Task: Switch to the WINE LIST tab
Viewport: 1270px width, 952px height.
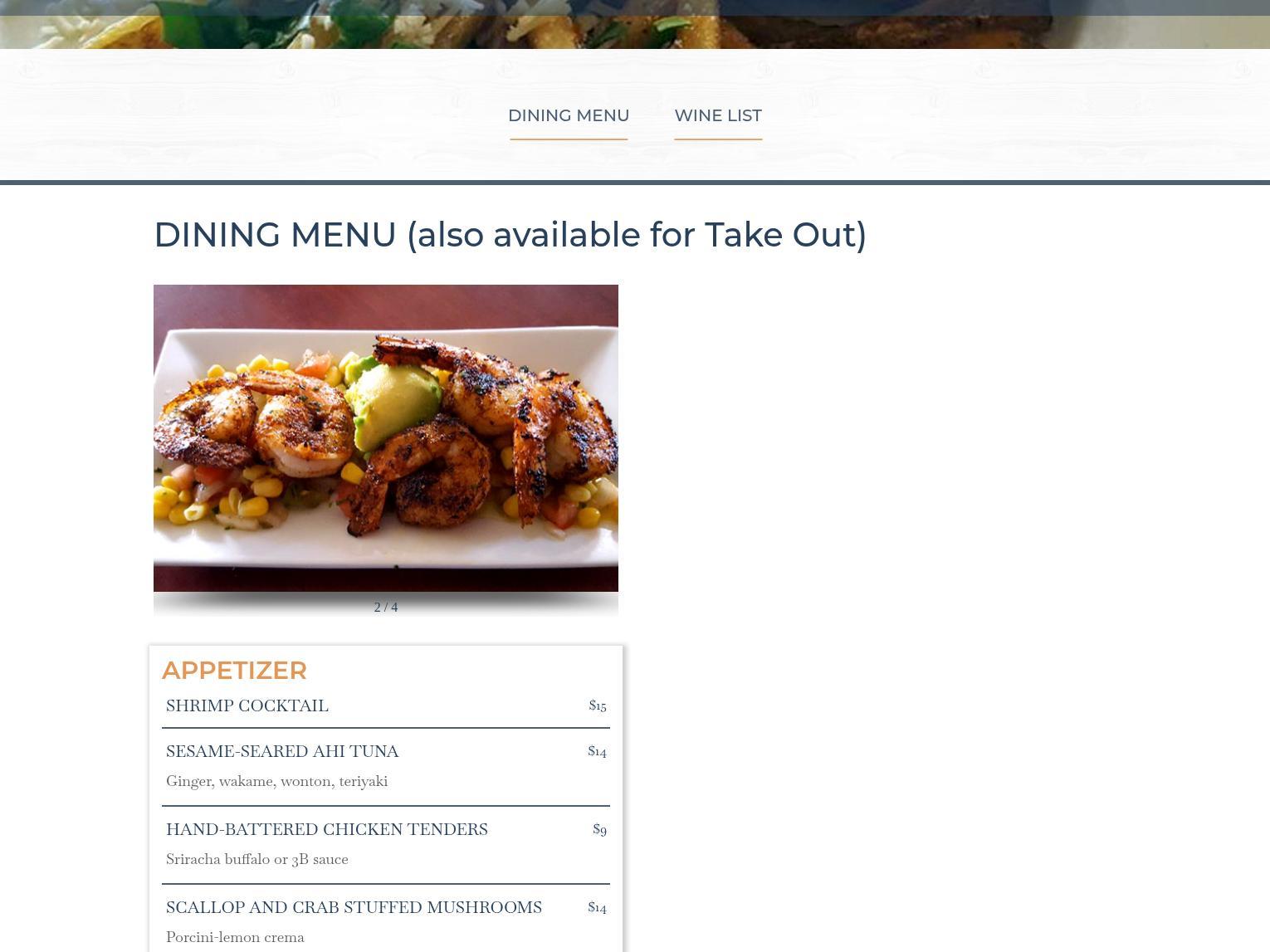Action: [718, 115]
